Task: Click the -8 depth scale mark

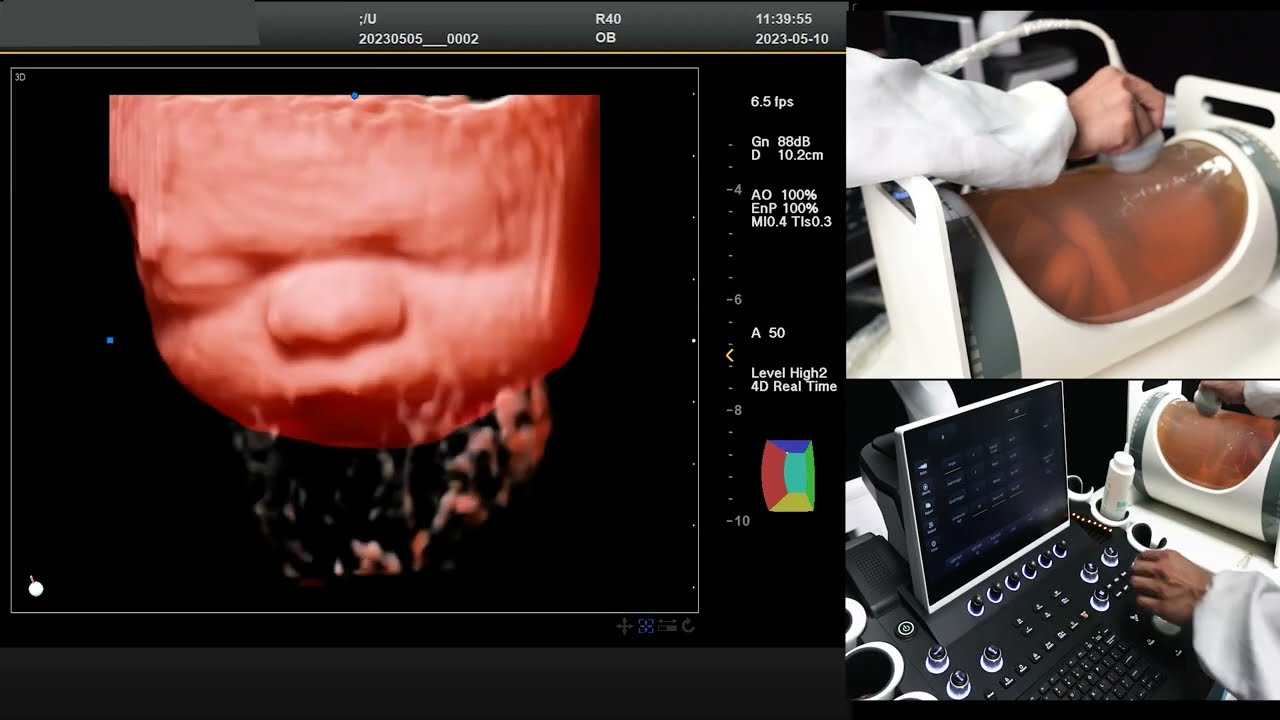Action: [735, 410]
